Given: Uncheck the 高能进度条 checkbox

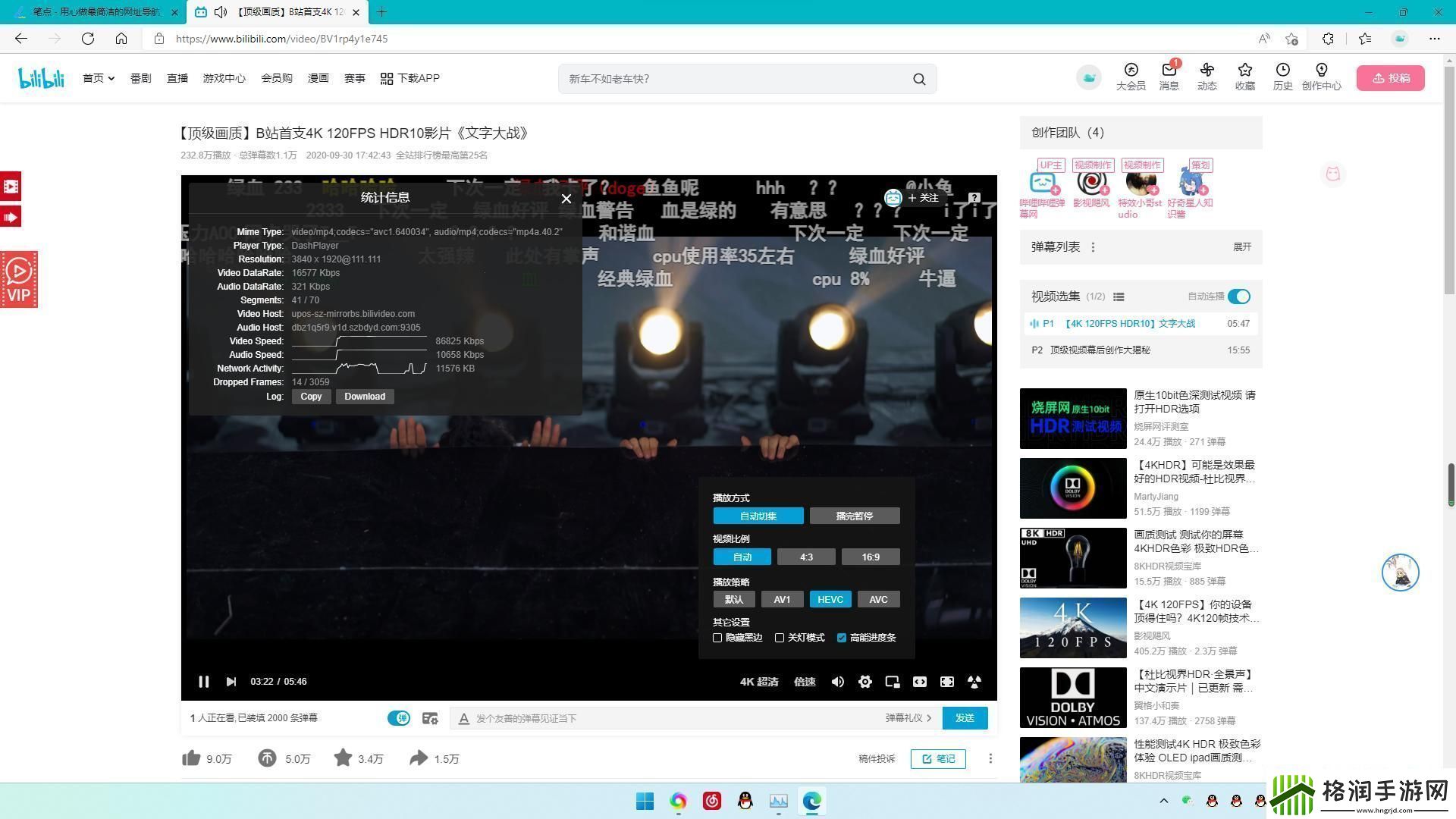Looking at the screenshot, I should (x=842, y=638).
